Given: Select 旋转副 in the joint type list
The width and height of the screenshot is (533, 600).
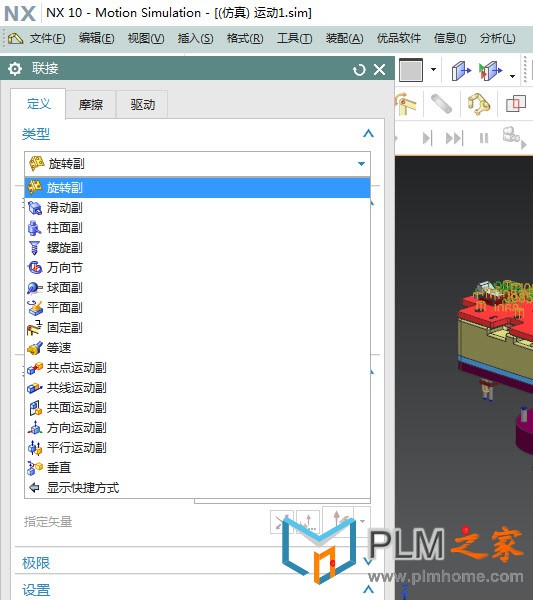Looking at the screenshot, I should point(197,188).
